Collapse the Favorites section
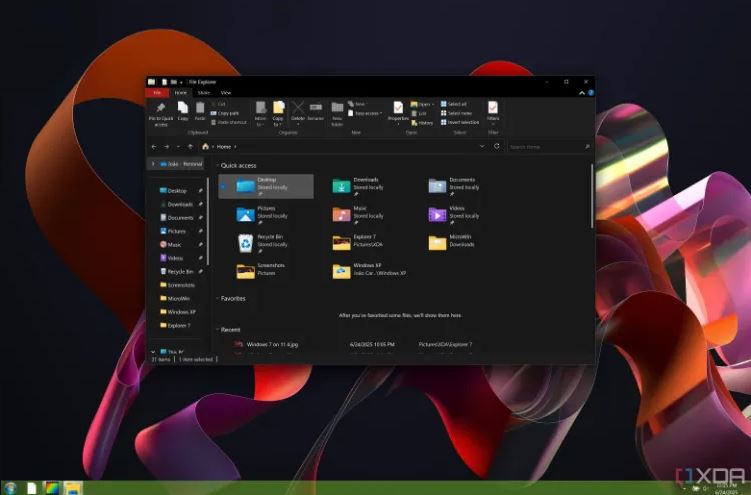Viewport: 751px width, 495px height. [x=217, y=298]
